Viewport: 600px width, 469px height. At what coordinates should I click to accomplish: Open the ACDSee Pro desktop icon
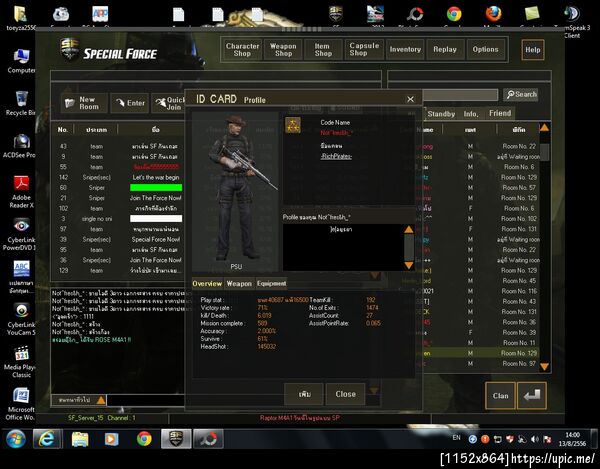[20, 146]
